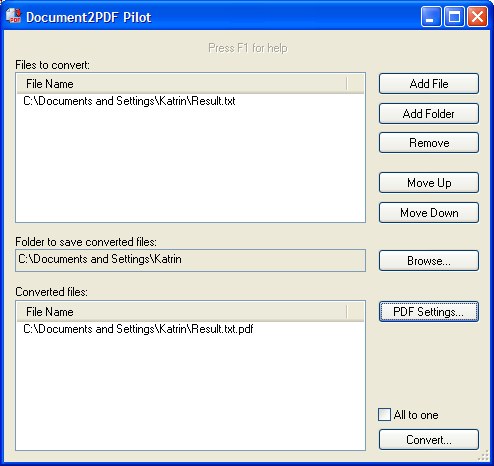Screen dimensions: 494x466
Task: Click the Document2PDF Pilot title bar icon
Action: [x=14, y=16]
